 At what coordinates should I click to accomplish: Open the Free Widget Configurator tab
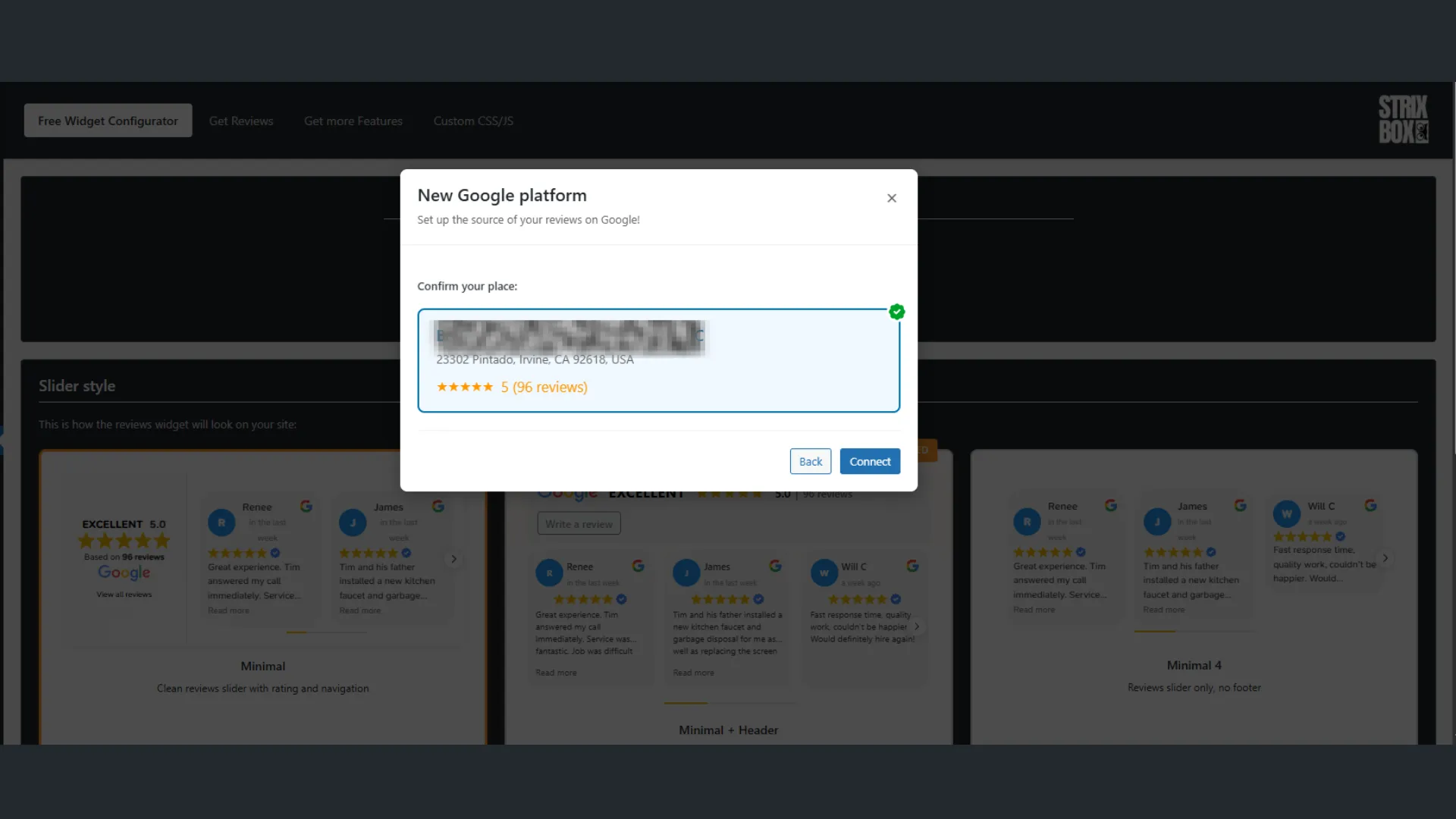pyautogui.click(x=108, y=121)
